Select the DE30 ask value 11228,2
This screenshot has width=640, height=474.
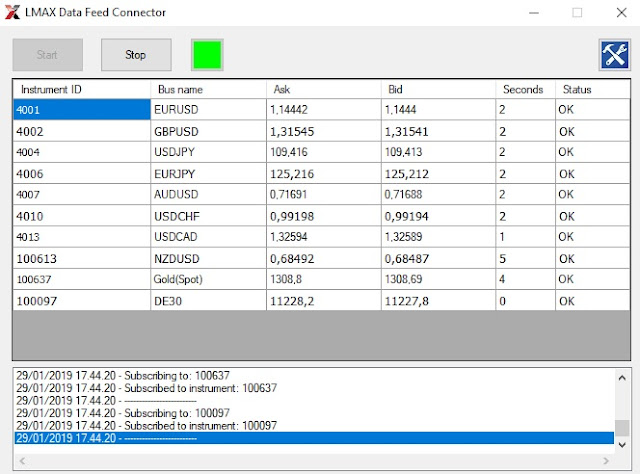tap(324, 301)
